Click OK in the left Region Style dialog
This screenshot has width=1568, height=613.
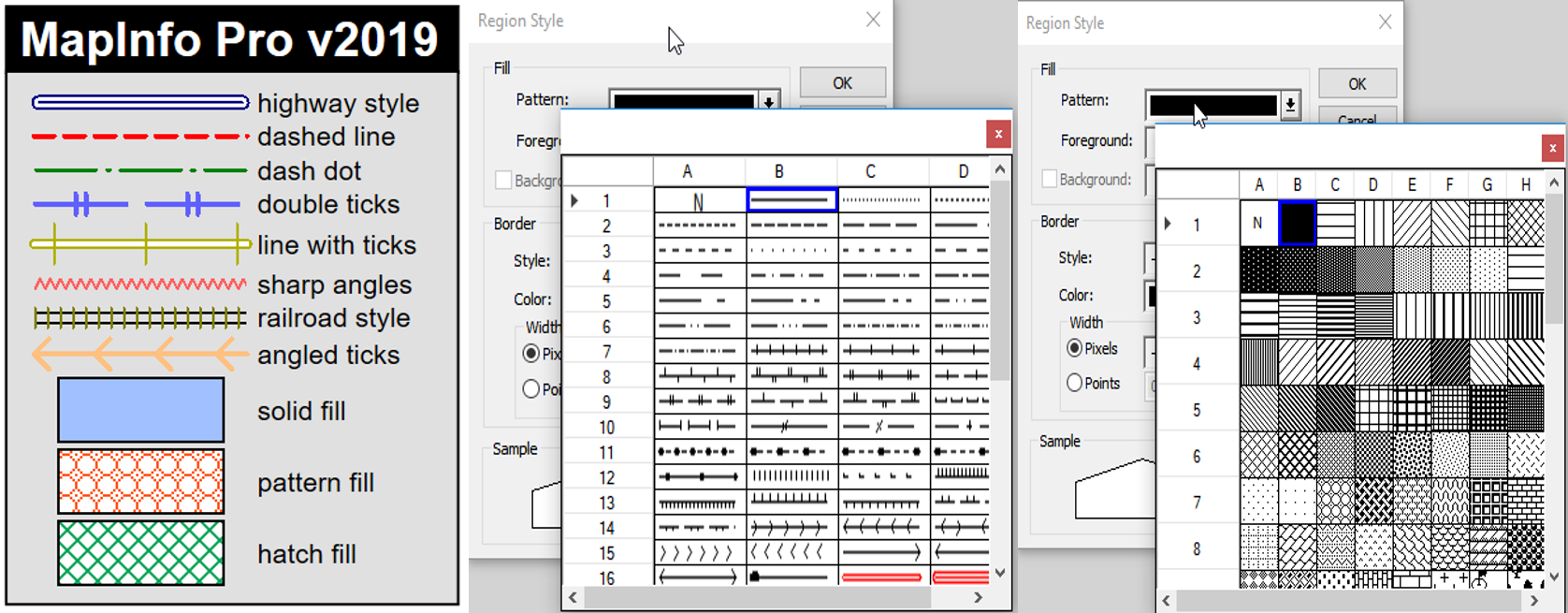pos(843,83)
